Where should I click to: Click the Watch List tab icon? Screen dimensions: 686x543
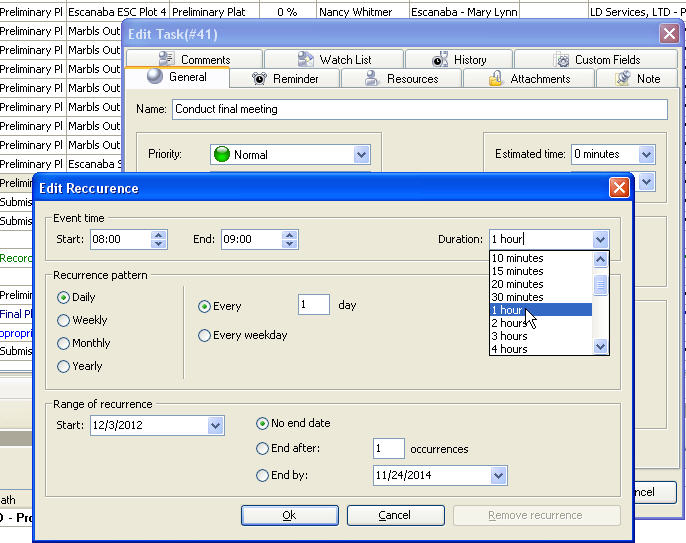tap(304, 60)
